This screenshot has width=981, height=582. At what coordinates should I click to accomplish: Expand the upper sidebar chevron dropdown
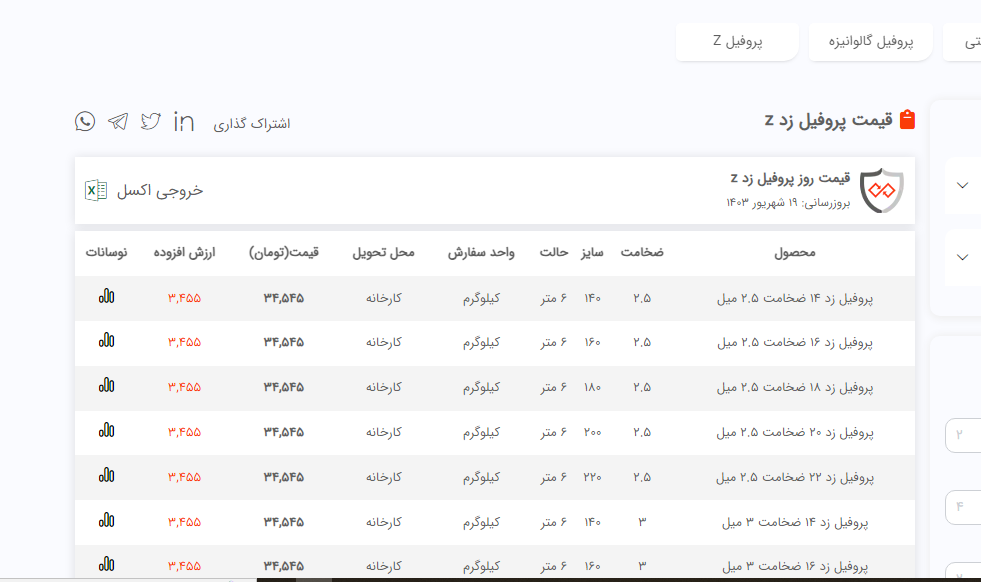(963, 186)
